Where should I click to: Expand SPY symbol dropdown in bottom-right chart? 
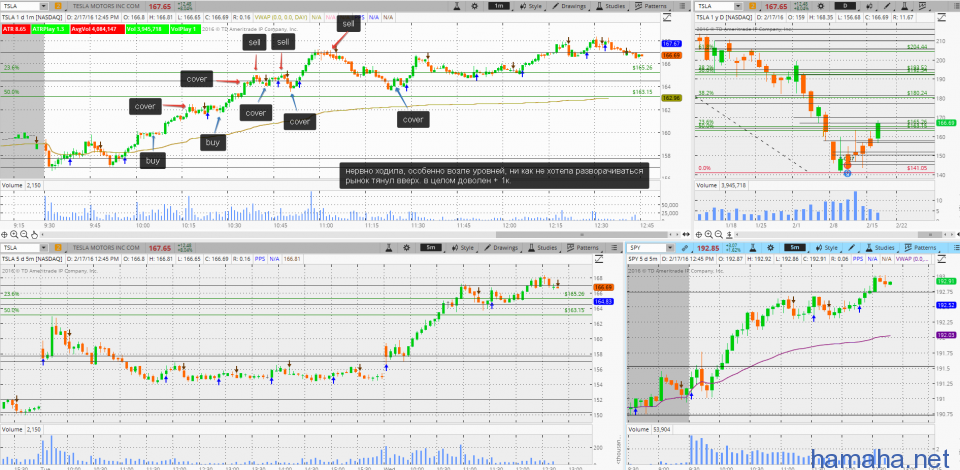[670, 248]
